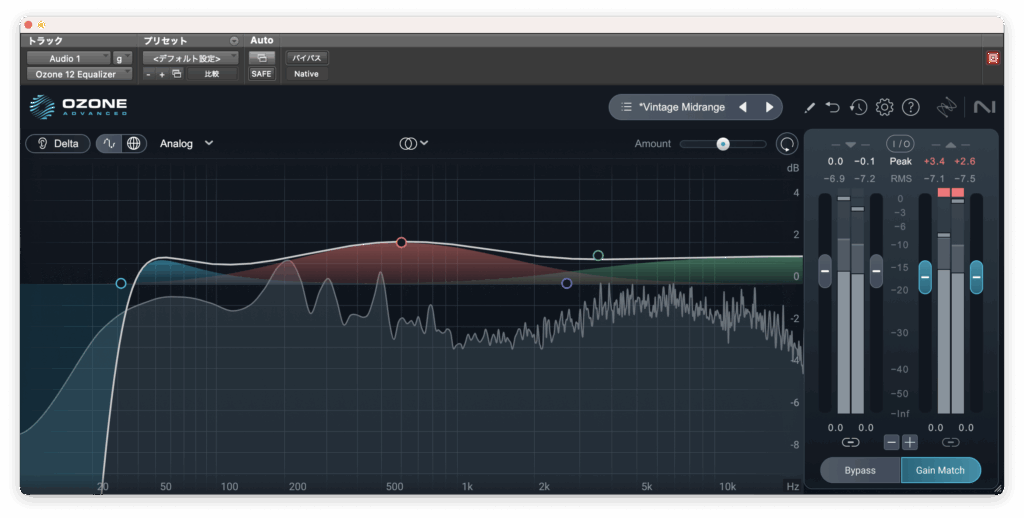The height and width of the screenshot is (518, 1024).
Task: Toggle the input gain link icon
Action: [x=850, y=442]
